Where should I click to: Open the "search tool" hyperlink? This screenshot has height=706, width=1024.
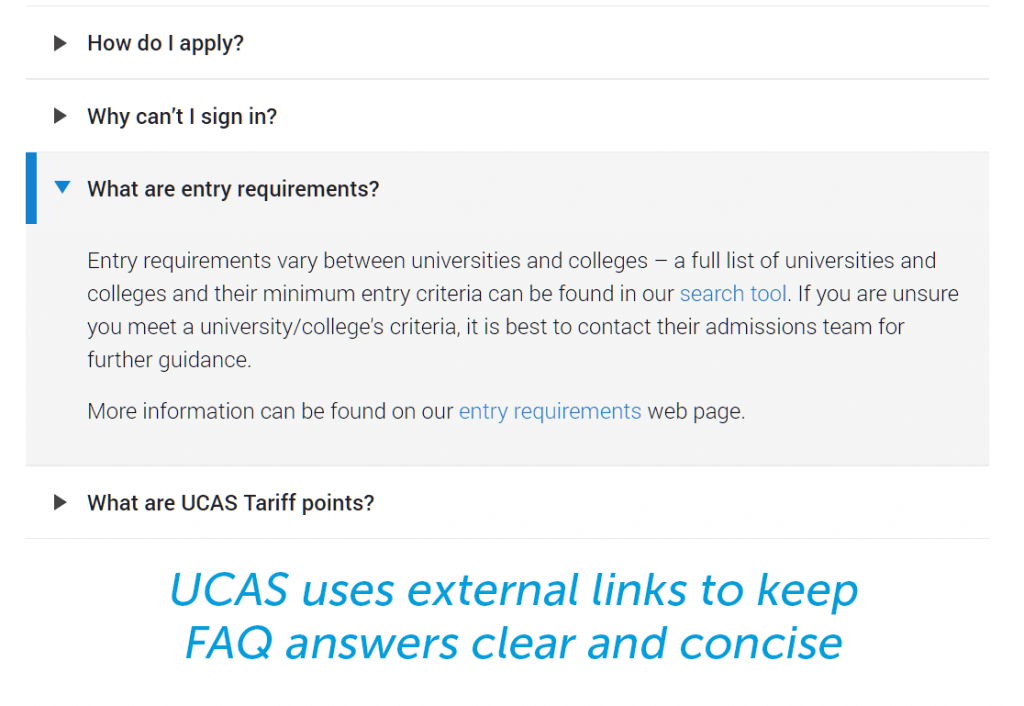point(733,293)
